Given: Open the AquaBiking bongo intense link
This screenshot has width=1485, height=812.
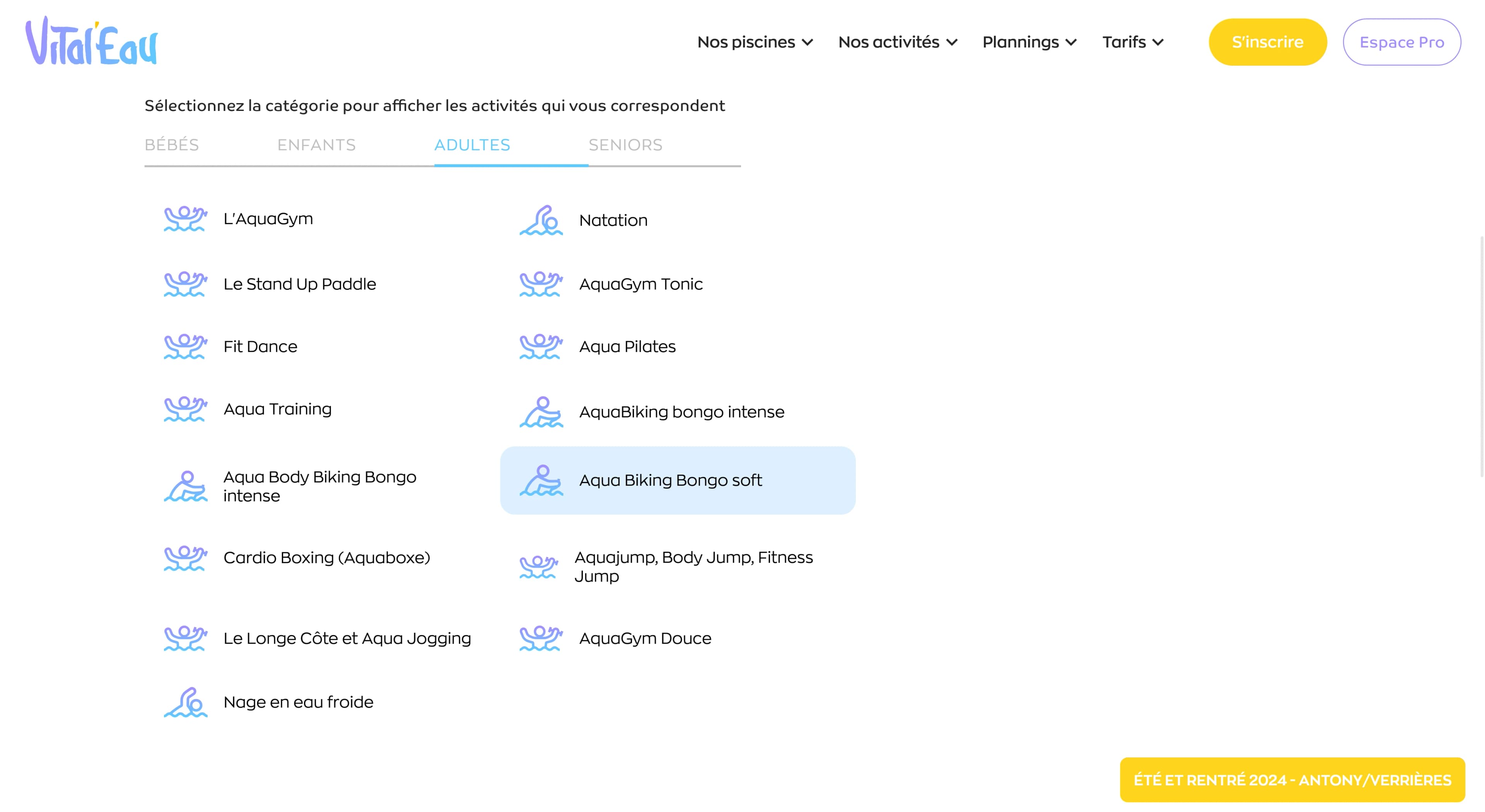Looking at the screenshot, I should click(681, 412).
